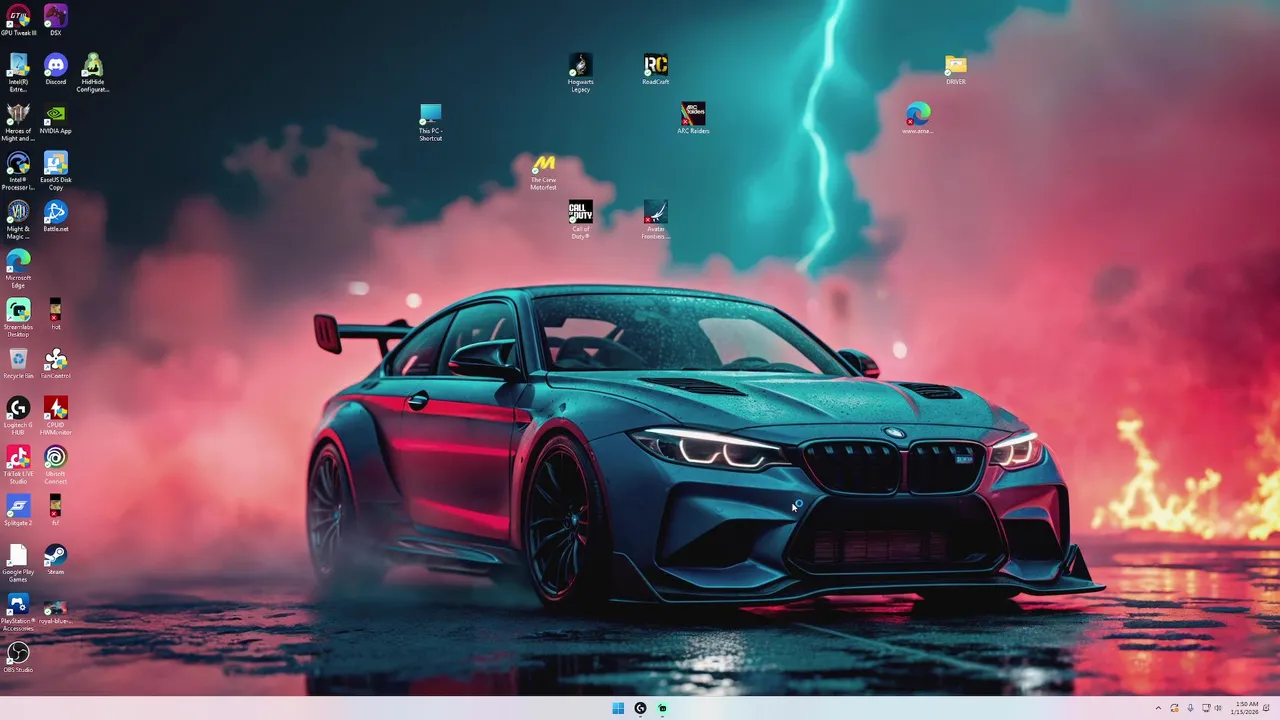This screenshot has width=1280, height=720.
Task: Open the Windows Start menu
Action: 618,708
